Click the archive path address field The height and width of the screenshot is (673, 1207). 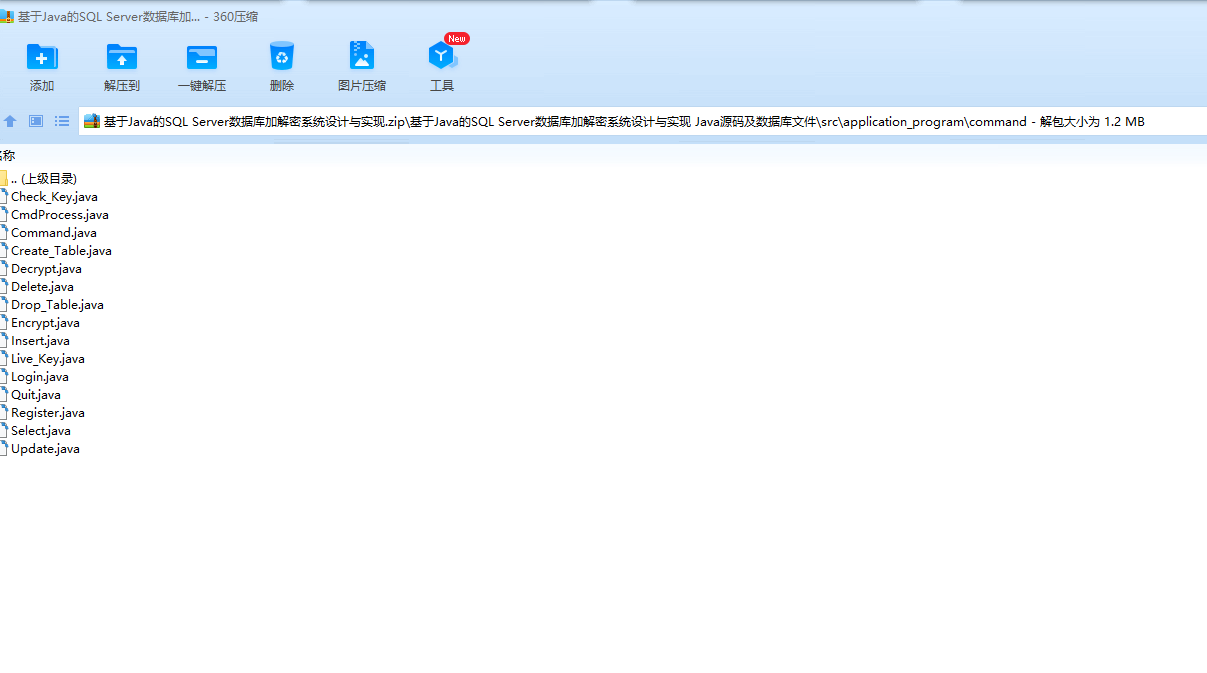click(x=643, y=121)
